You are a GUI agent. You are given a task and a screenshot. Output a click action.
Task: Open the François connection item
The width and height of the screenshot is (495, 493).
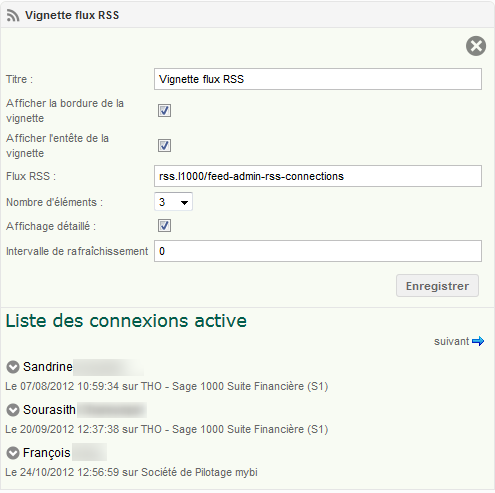47,453
